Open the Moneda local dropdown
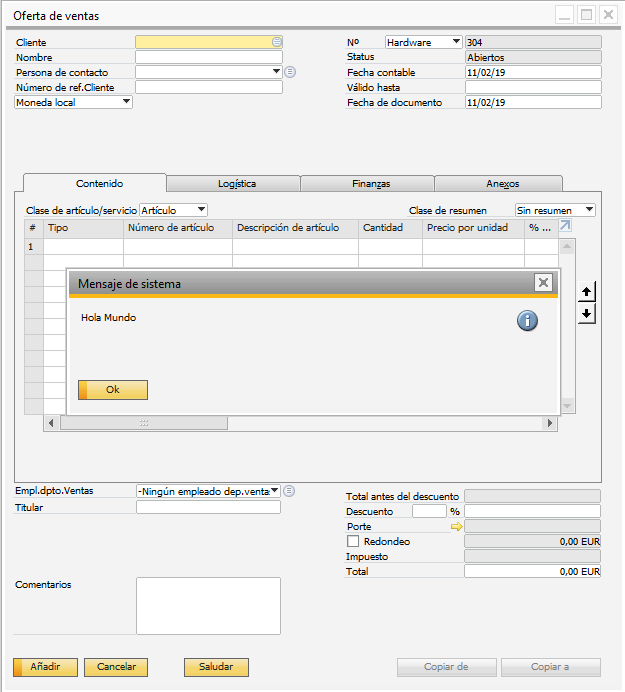The height and width of the screenshot is (692, 625). tap(126, 102)
